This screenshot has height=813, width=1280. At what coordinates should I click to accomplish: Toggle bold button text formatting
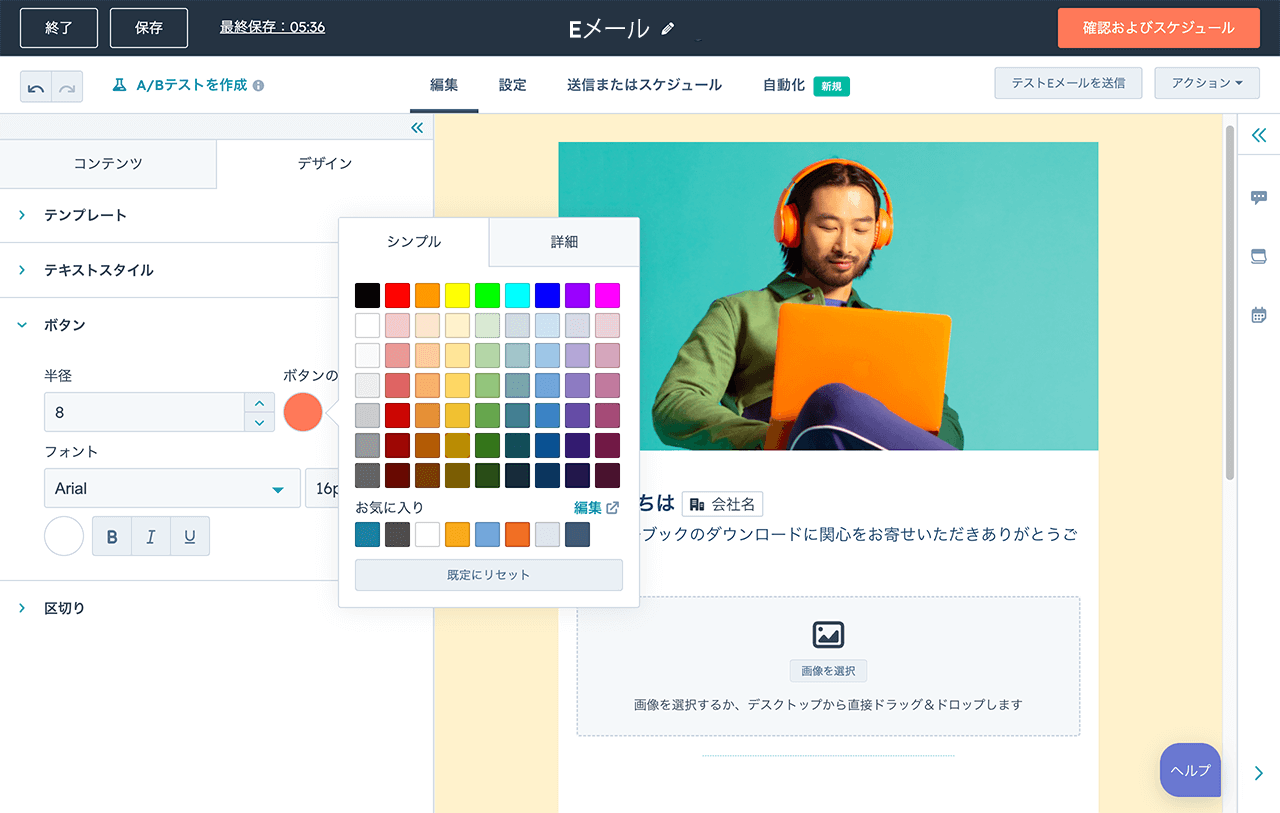112,537
